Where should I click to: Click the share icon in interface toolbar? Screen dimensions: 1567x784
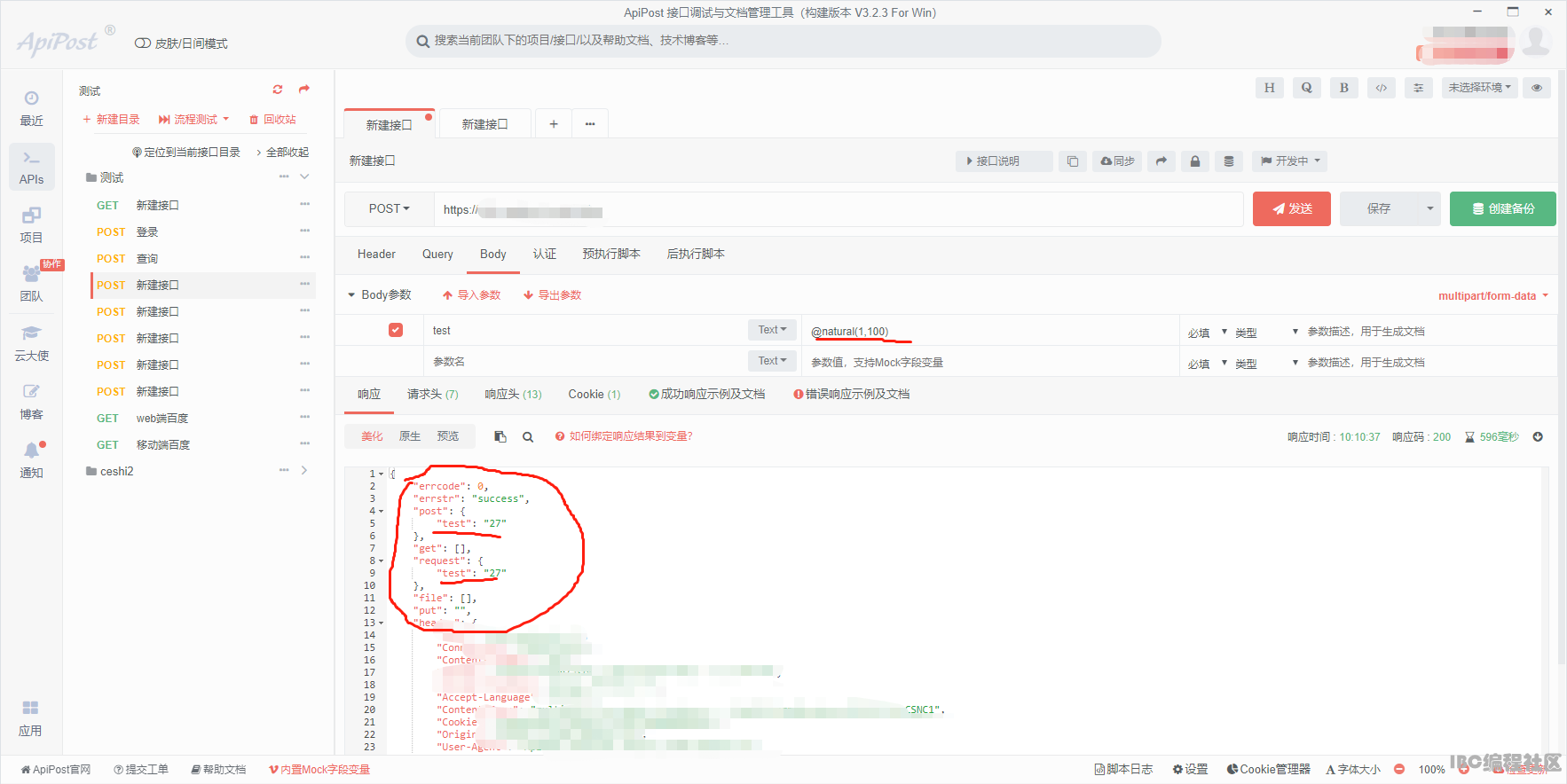tap(1161, 161)
